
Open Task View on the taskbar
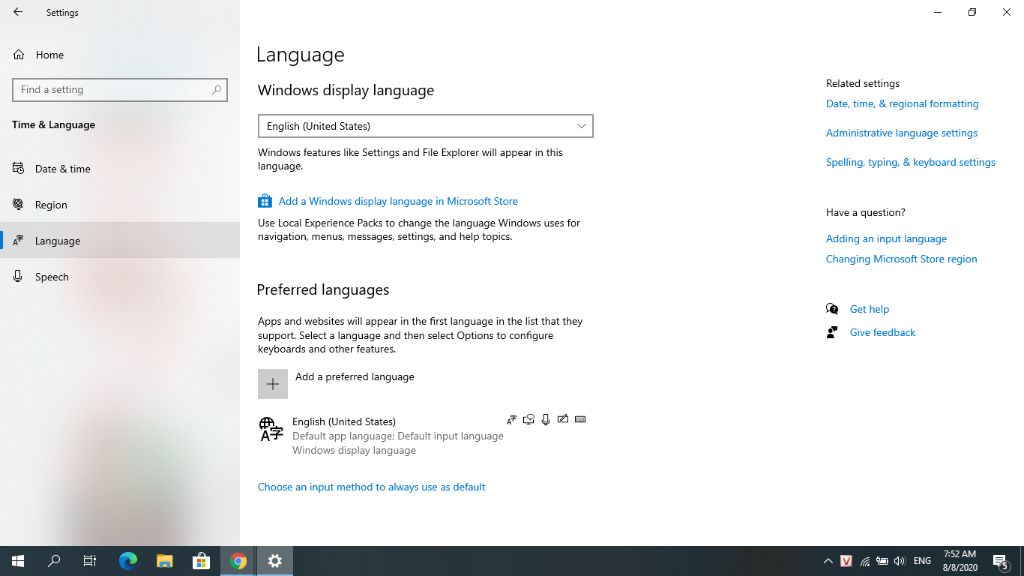coord(90,561)
